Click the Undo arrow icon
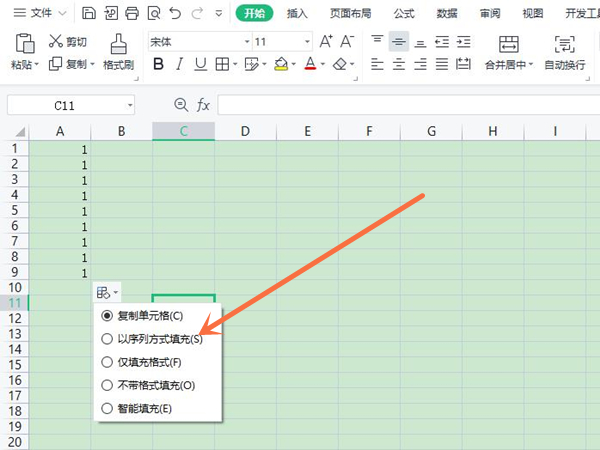The height and width of the screenshot is (450, 600). click(x=176, y=13)
